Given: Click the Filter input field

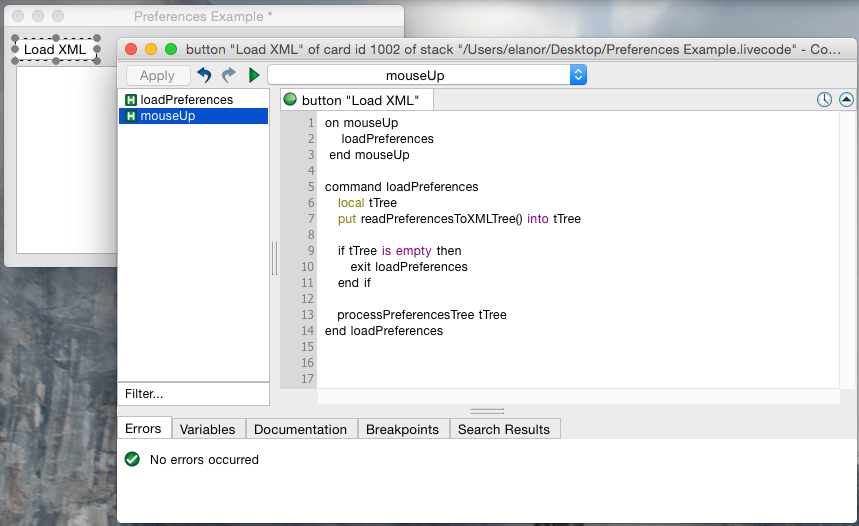Looking at the screenshot, I should click(193, 394).
